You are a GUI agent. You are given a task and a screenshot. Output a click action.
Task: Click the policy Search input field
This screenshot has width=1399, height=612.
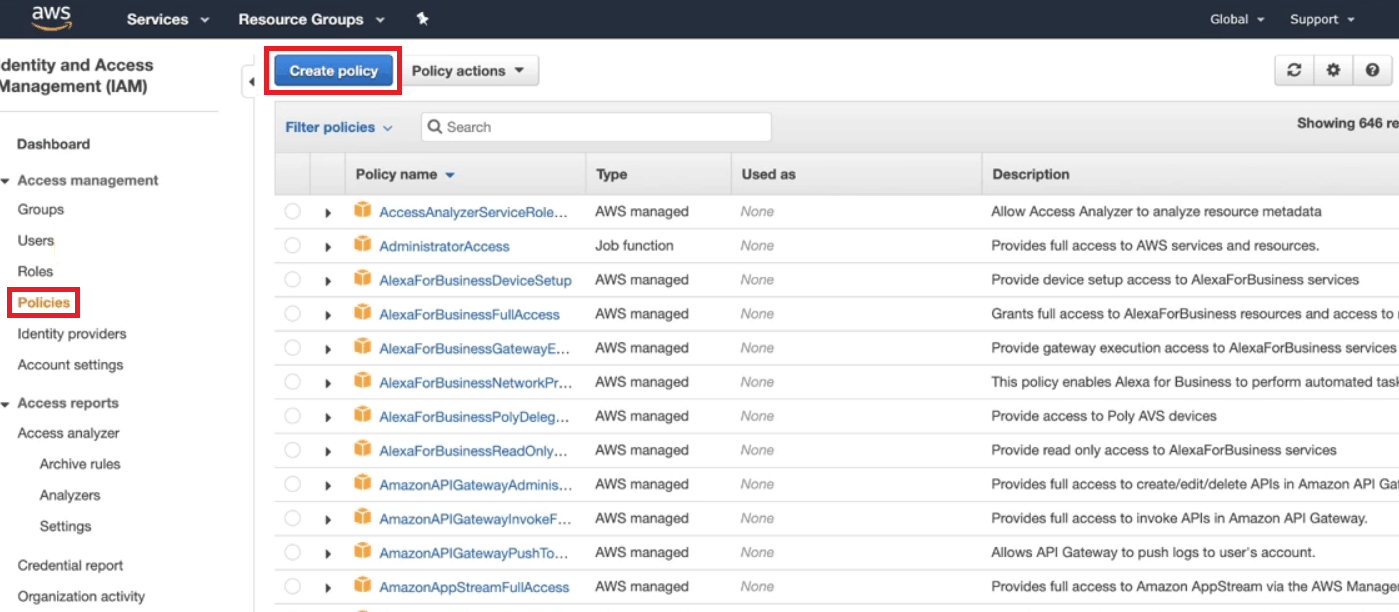596,127
